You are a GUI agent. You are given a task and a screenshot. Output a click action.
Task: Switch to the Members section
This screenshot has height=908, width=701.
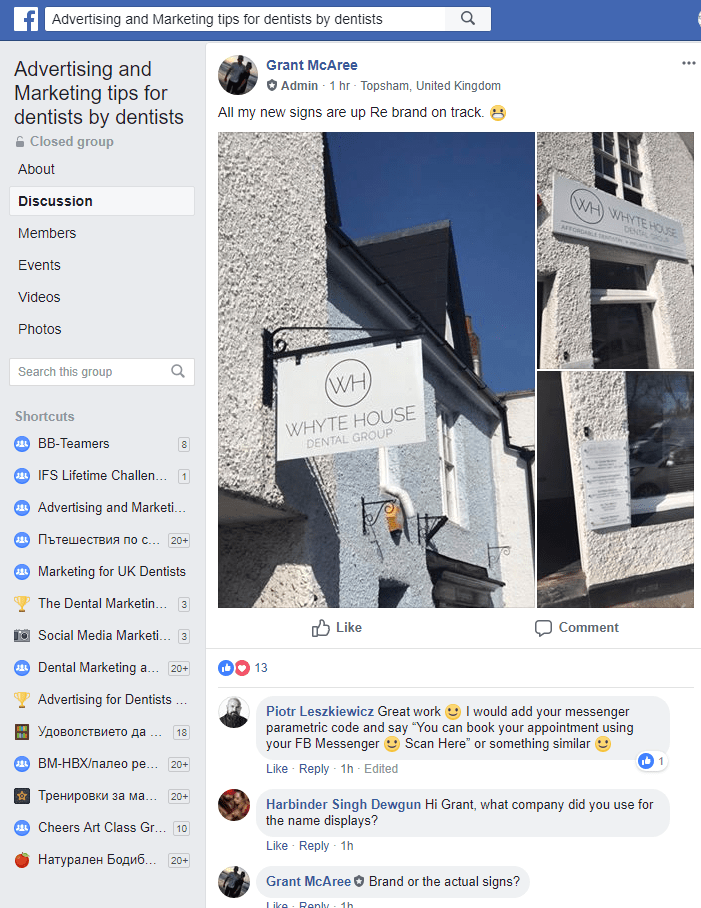(47, 233)
